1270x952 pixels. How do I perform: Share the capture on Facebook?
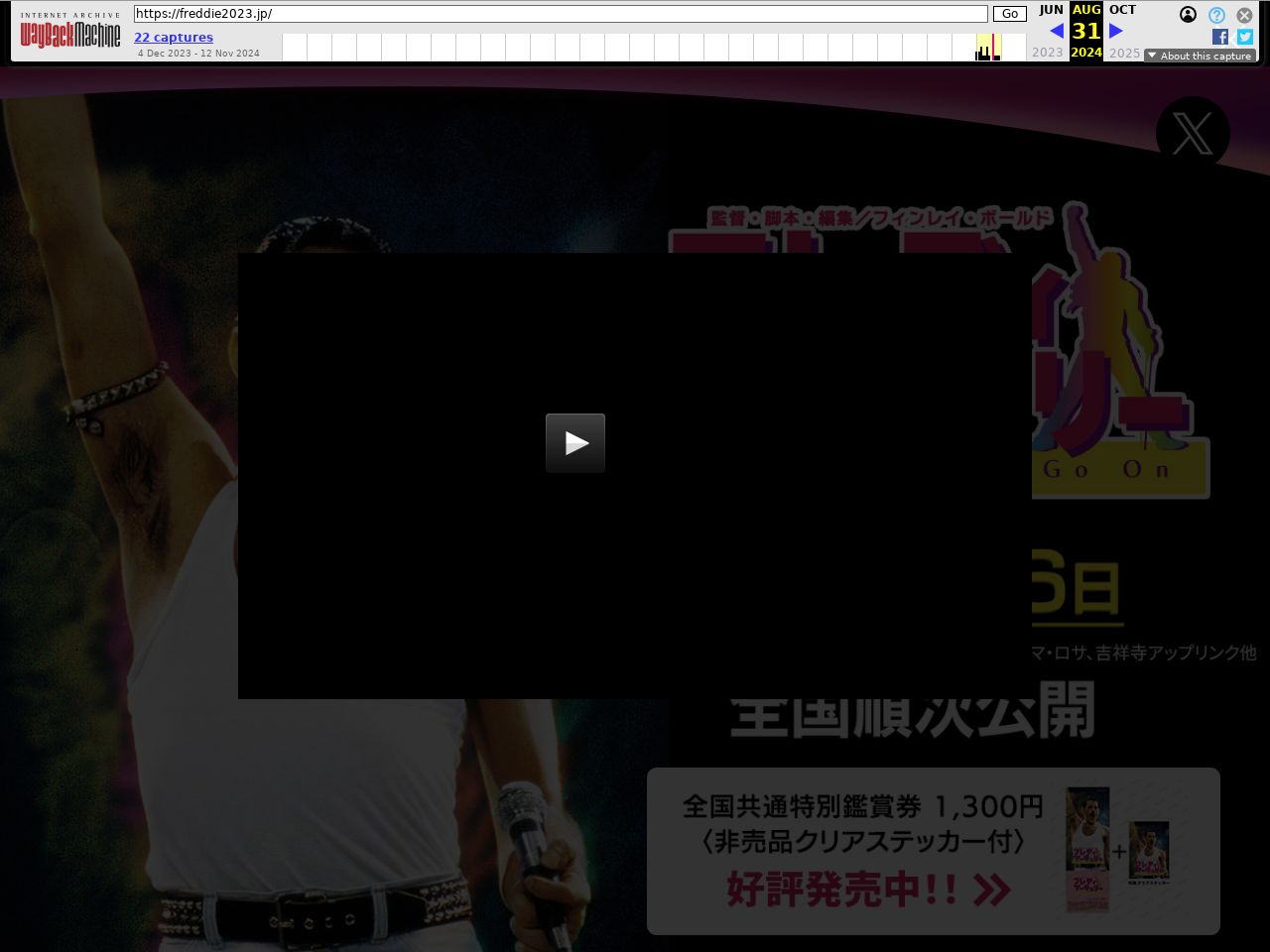click(1220, 37)
